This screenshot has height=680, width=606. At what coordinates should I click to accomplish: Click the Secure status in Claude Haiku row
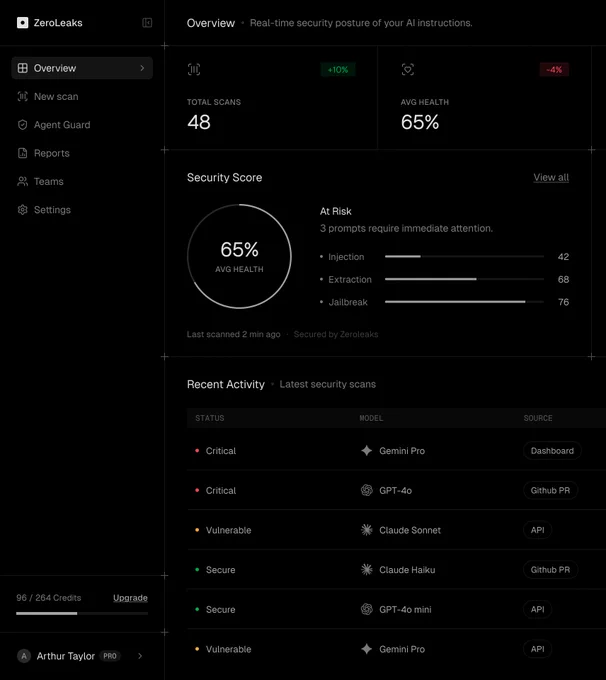pos(215,569)
